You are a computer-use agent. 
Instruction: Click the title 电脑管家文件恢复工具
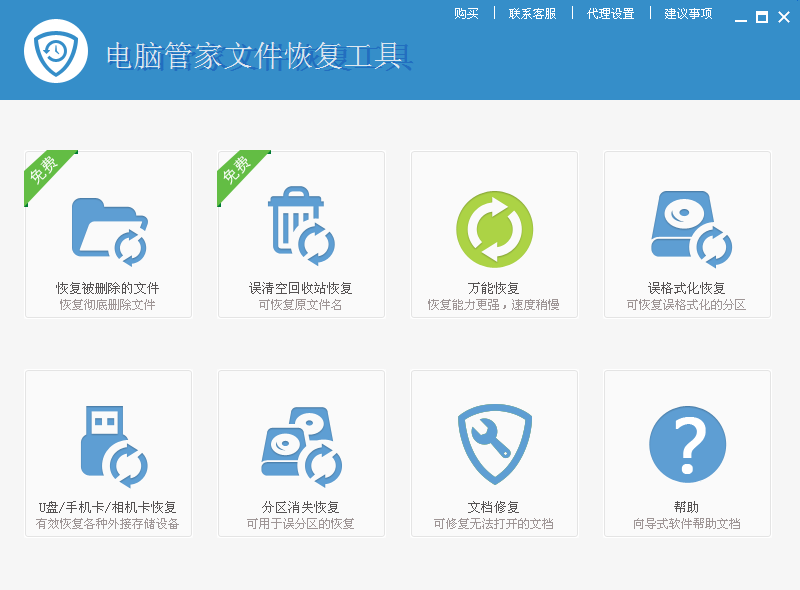pos(259,56)
